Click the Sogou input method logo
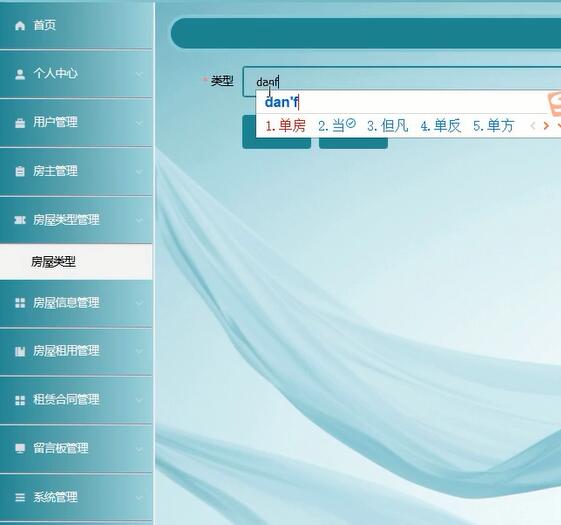The image size is (561, 525). coord(554,104)
